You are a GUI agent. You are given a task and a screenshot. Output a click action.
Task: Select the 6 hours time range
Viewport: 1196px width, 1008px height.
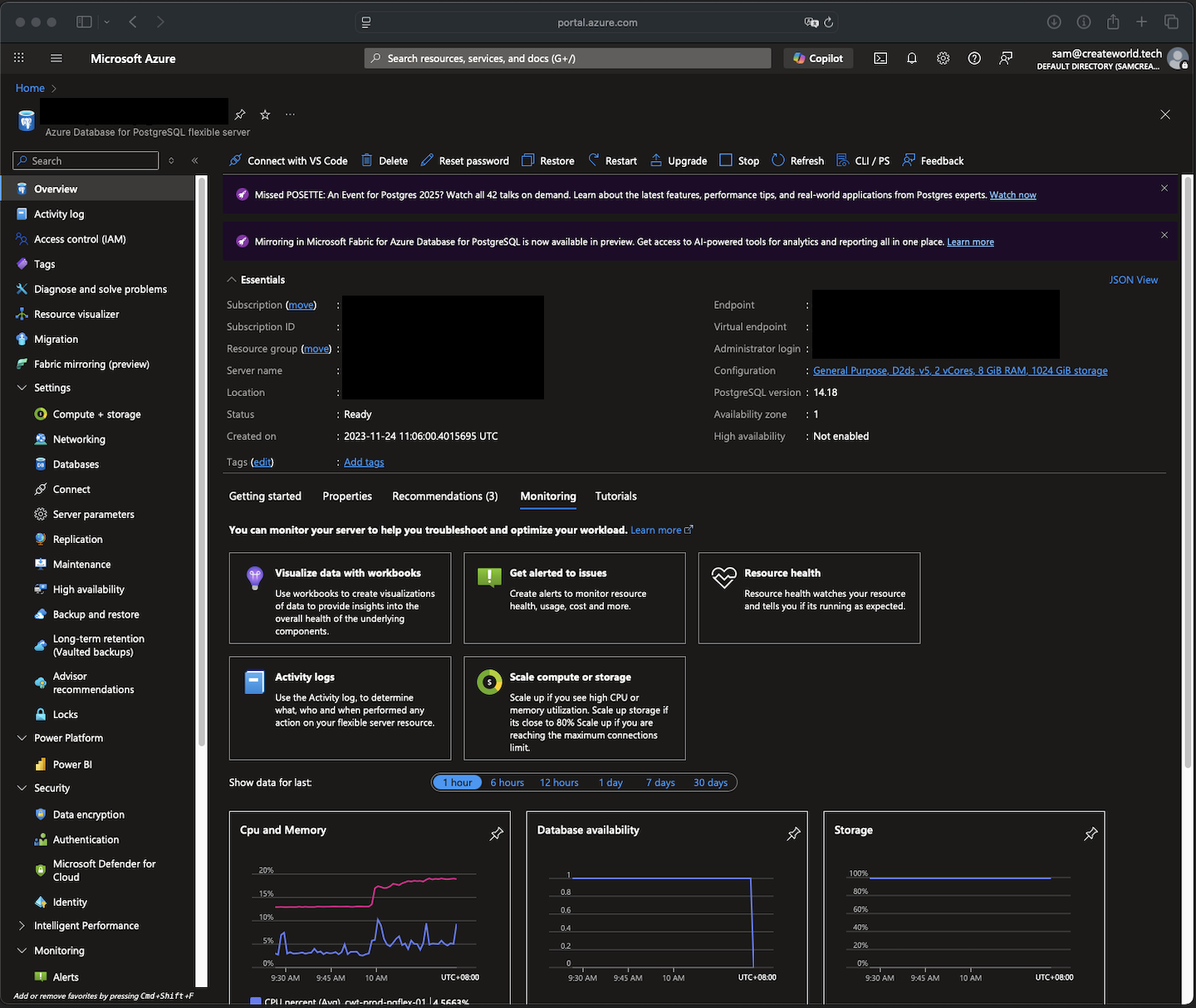tap(507, 782)
